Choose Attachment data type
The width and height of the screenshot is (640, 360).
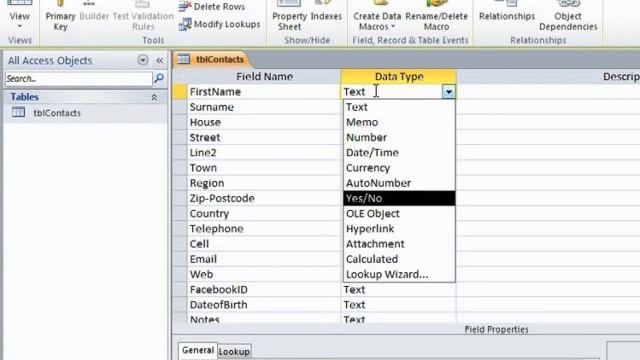point(399,244)
